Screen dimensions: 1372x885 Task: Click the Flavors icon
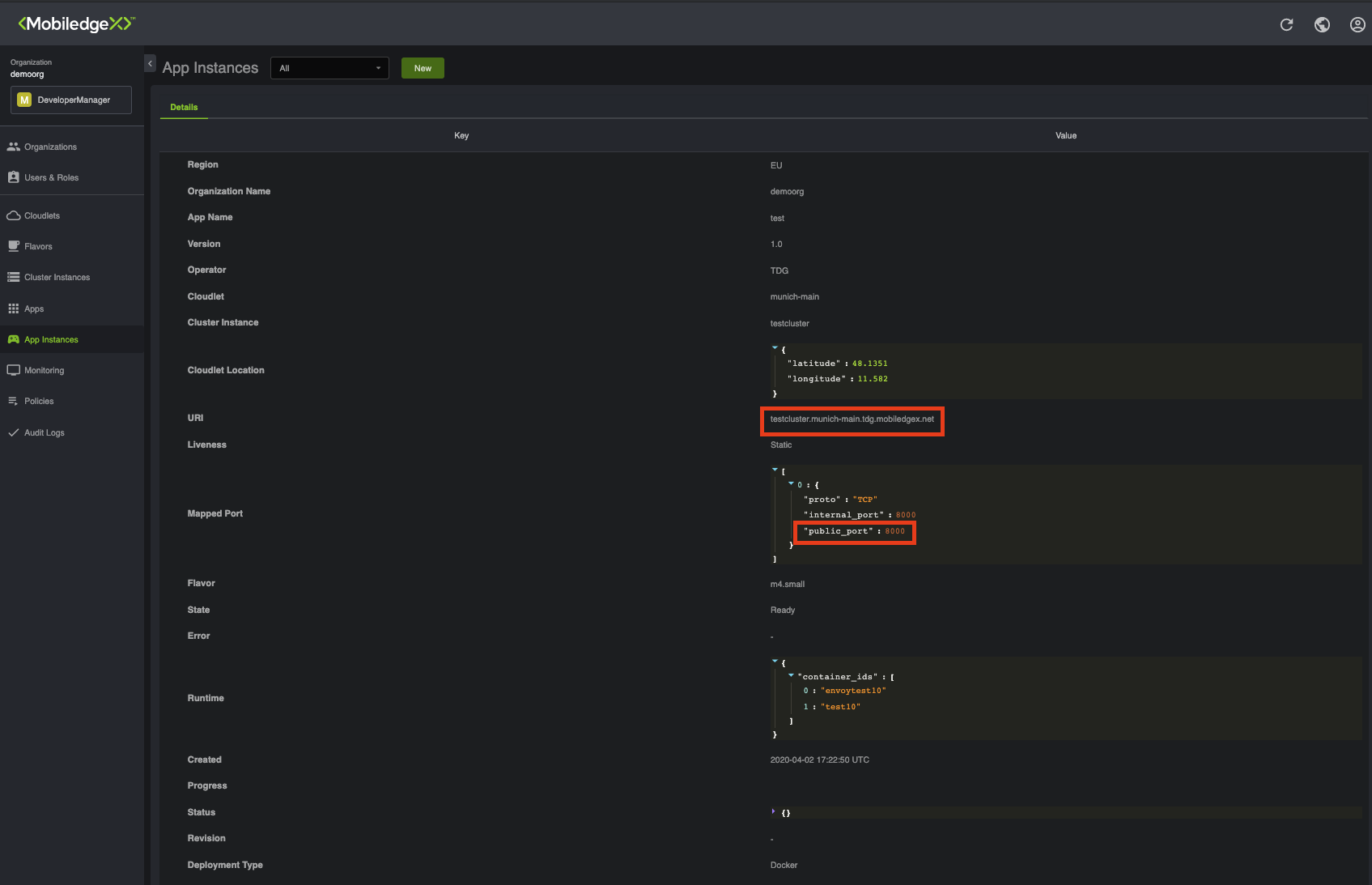pyautogui.click(x=13, y=246)
